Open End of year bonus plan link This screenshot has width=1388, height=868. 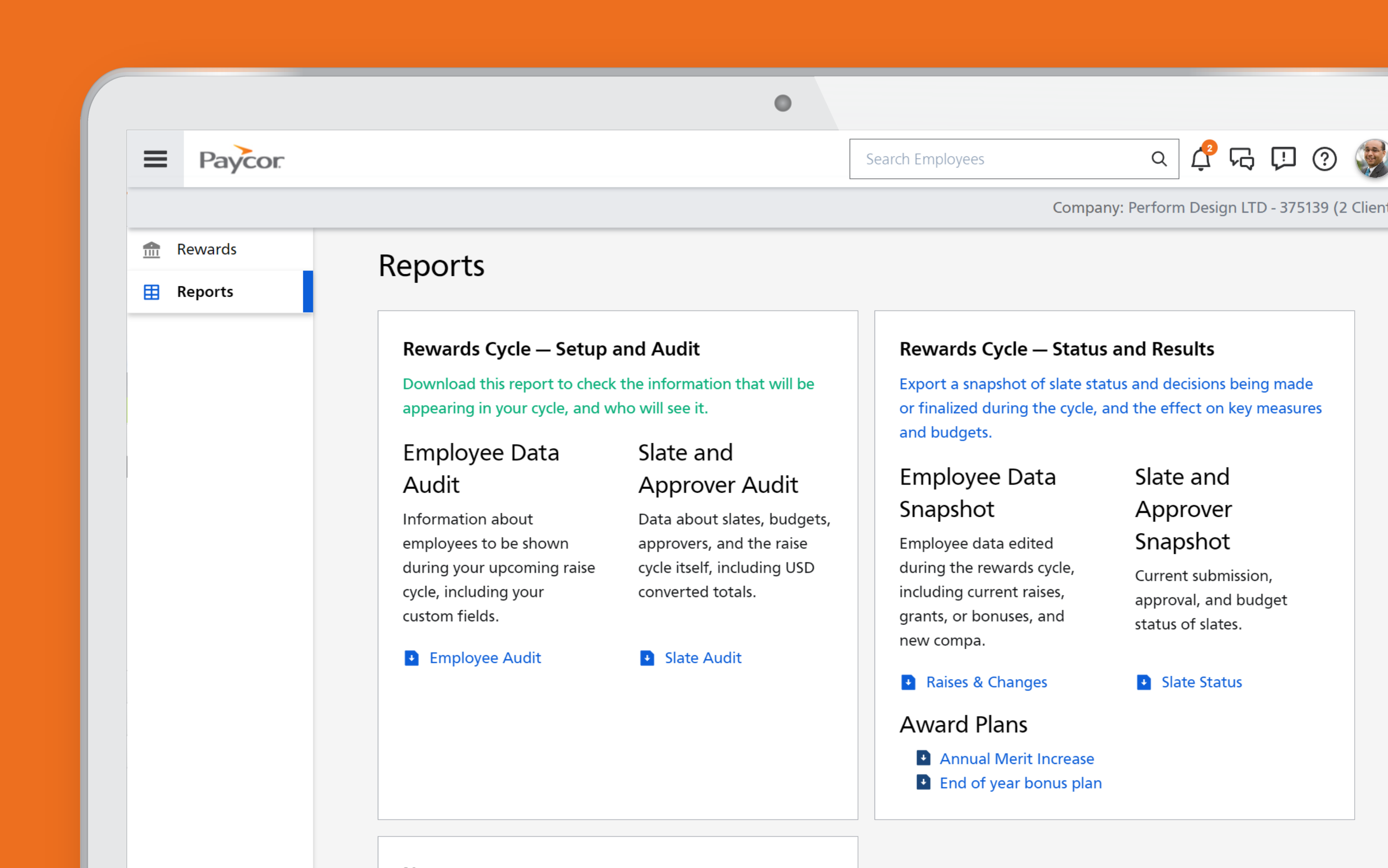[x=1021, y=783]
